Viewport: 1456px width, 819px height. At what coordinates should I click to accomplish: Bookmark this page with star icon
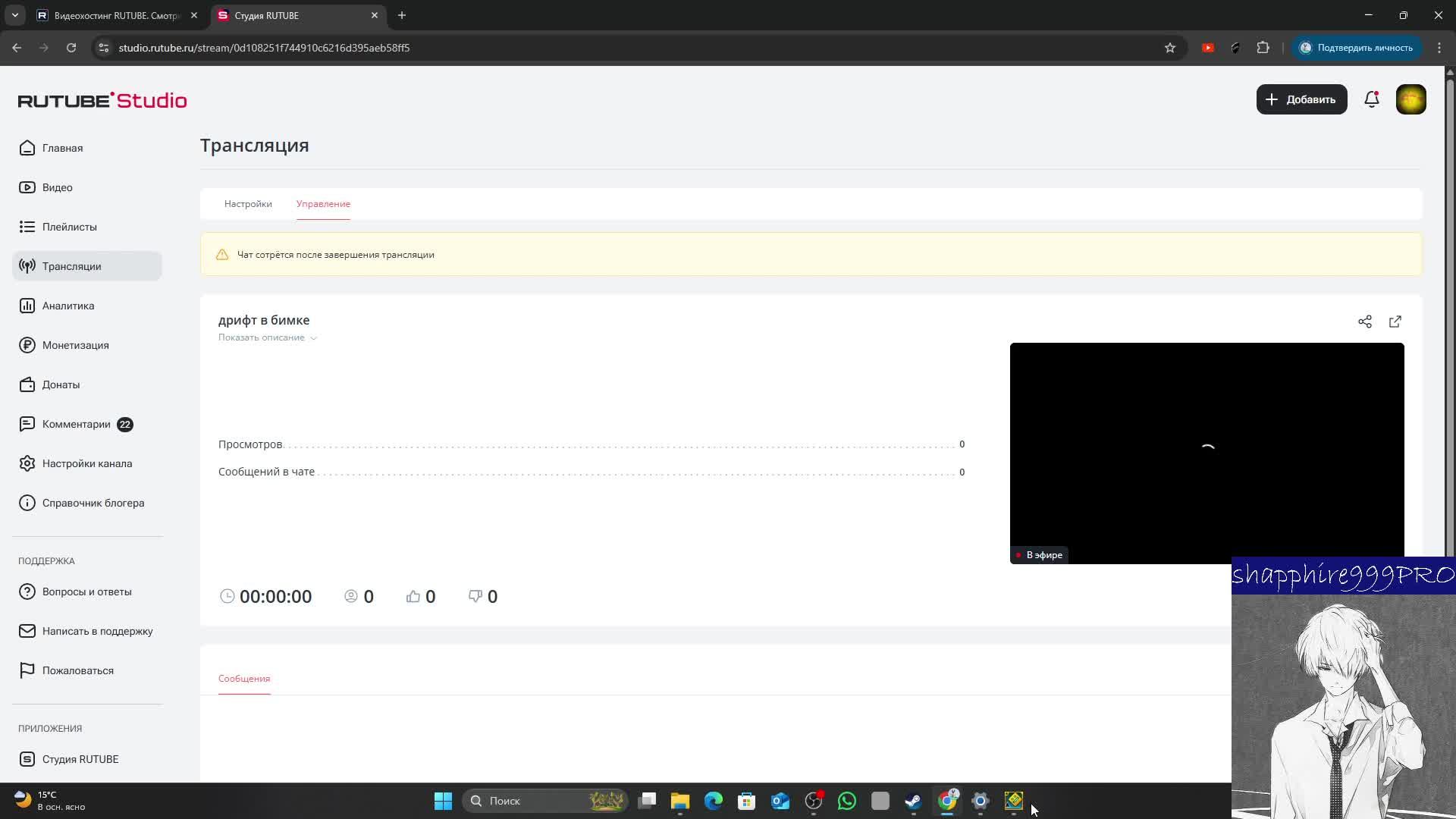(1170, 48)
